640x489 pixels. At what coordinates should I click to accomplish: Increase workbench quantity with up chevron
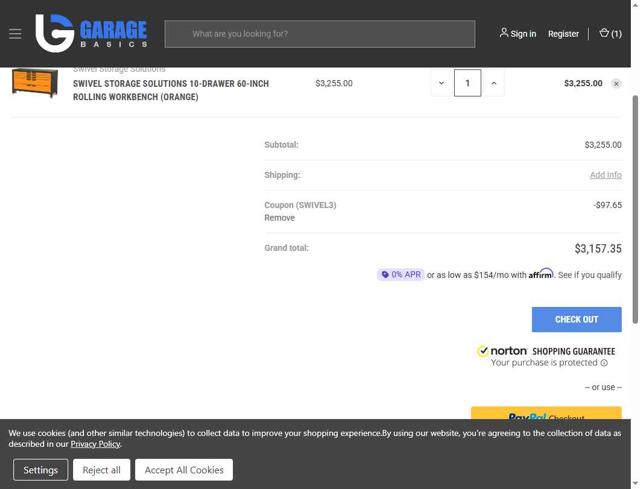coord(494,83)
